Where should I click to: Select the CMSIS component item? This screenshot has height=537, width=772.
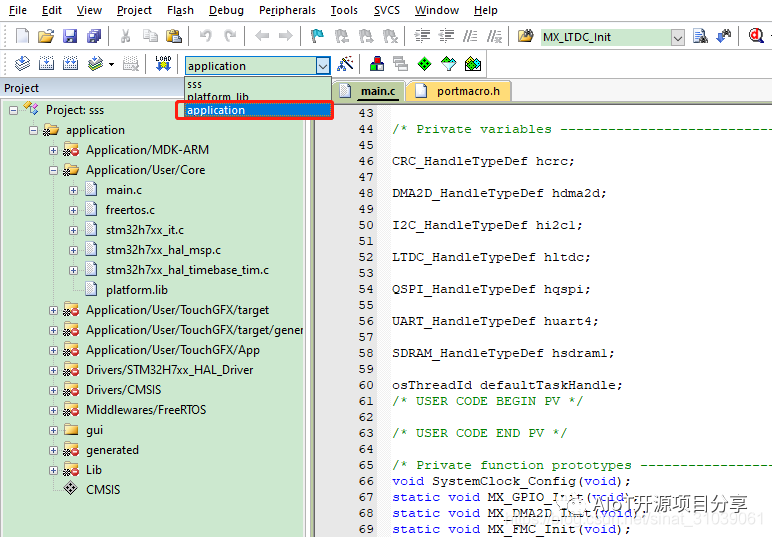[x=103, y=490]
